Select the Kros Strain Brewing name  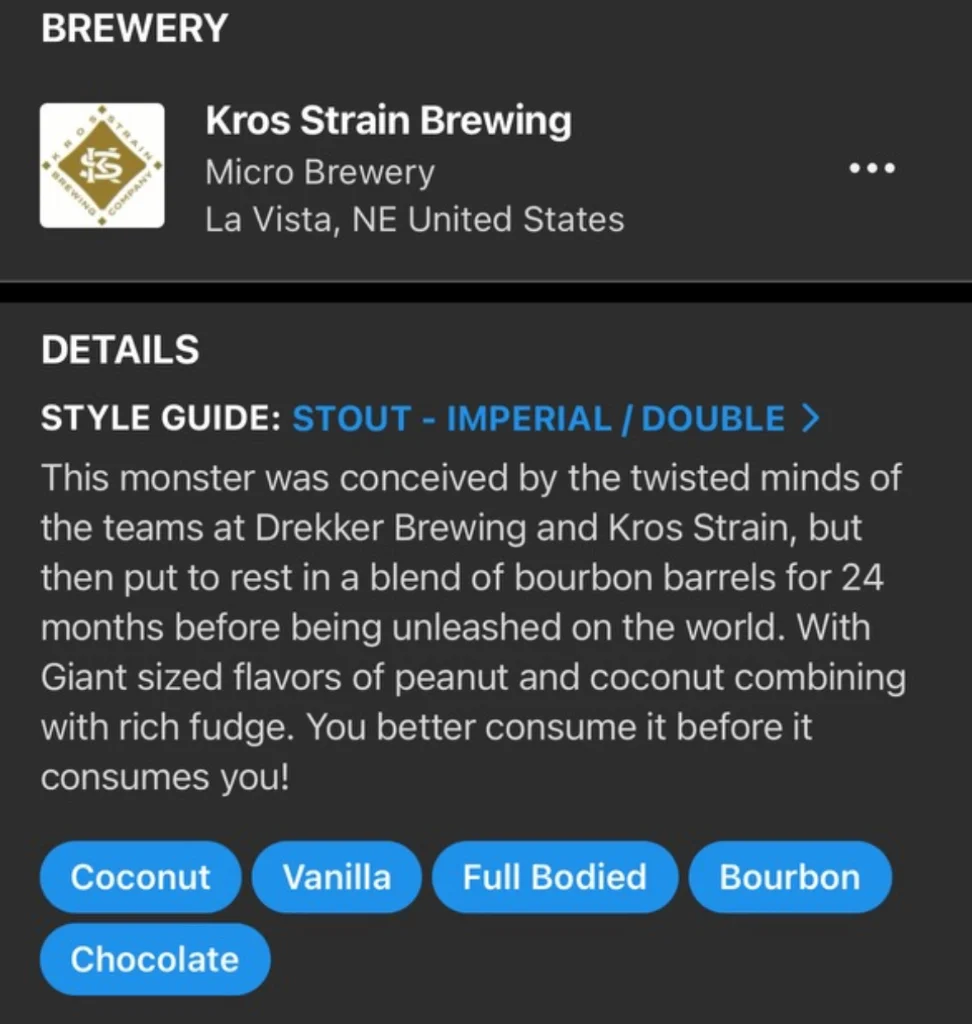tap(388, 121)
